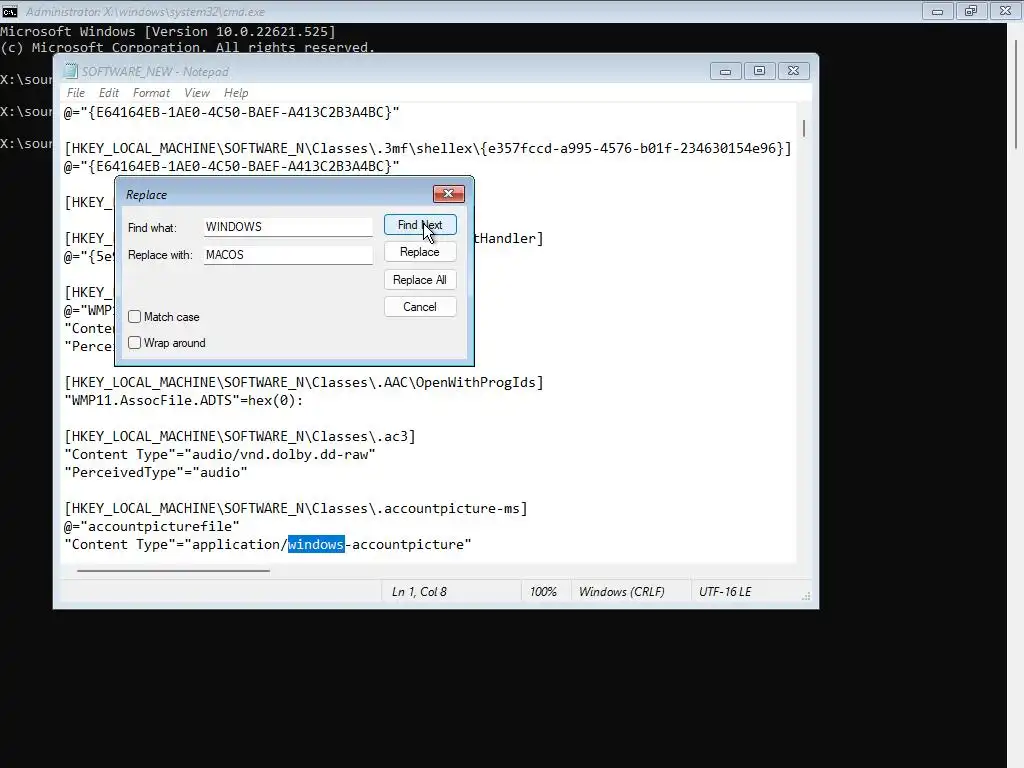The height and width of the screenshot is (768, 1024).
Task: Click the Classes\.accountpicture-ms key line
Action: point(296,508)
